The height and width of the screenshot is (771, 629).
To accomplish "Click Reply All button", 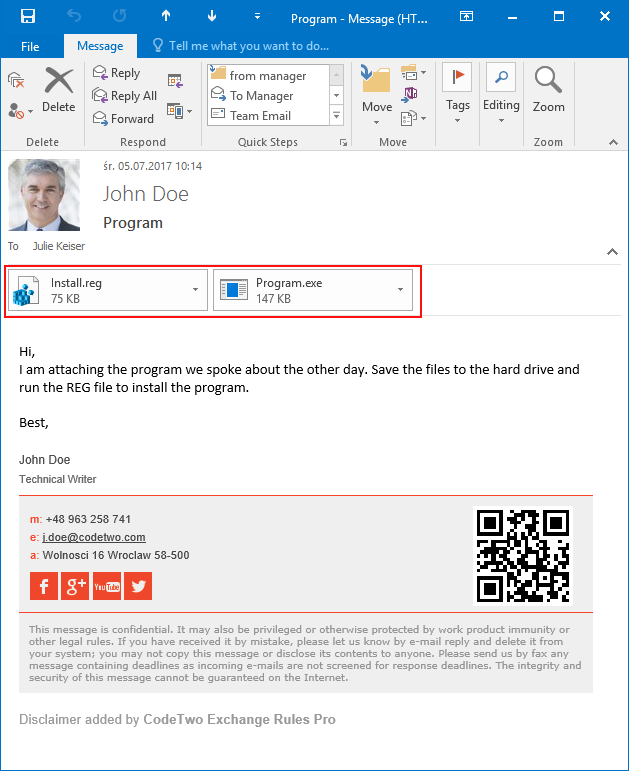I will click(125, 95).
